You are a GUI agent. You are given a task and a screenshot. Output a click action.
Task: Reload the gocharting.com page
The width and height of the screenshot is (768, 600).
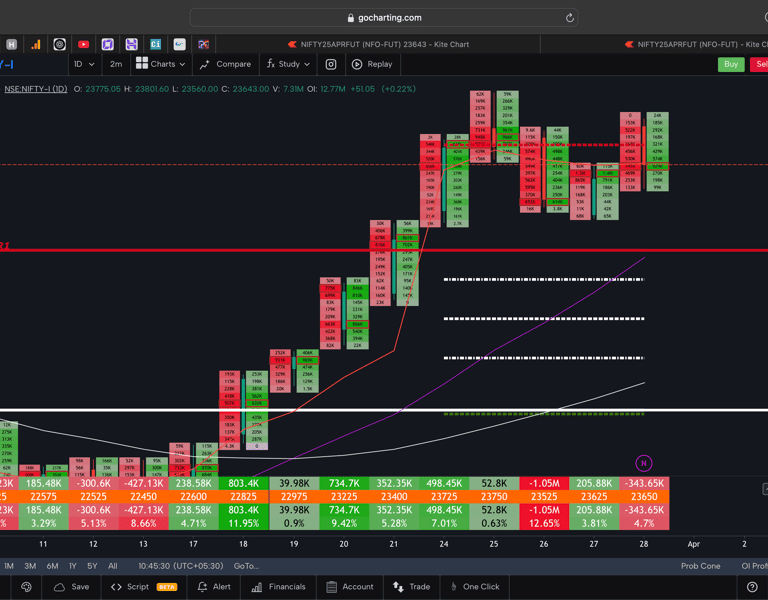(x=569, y=18)
